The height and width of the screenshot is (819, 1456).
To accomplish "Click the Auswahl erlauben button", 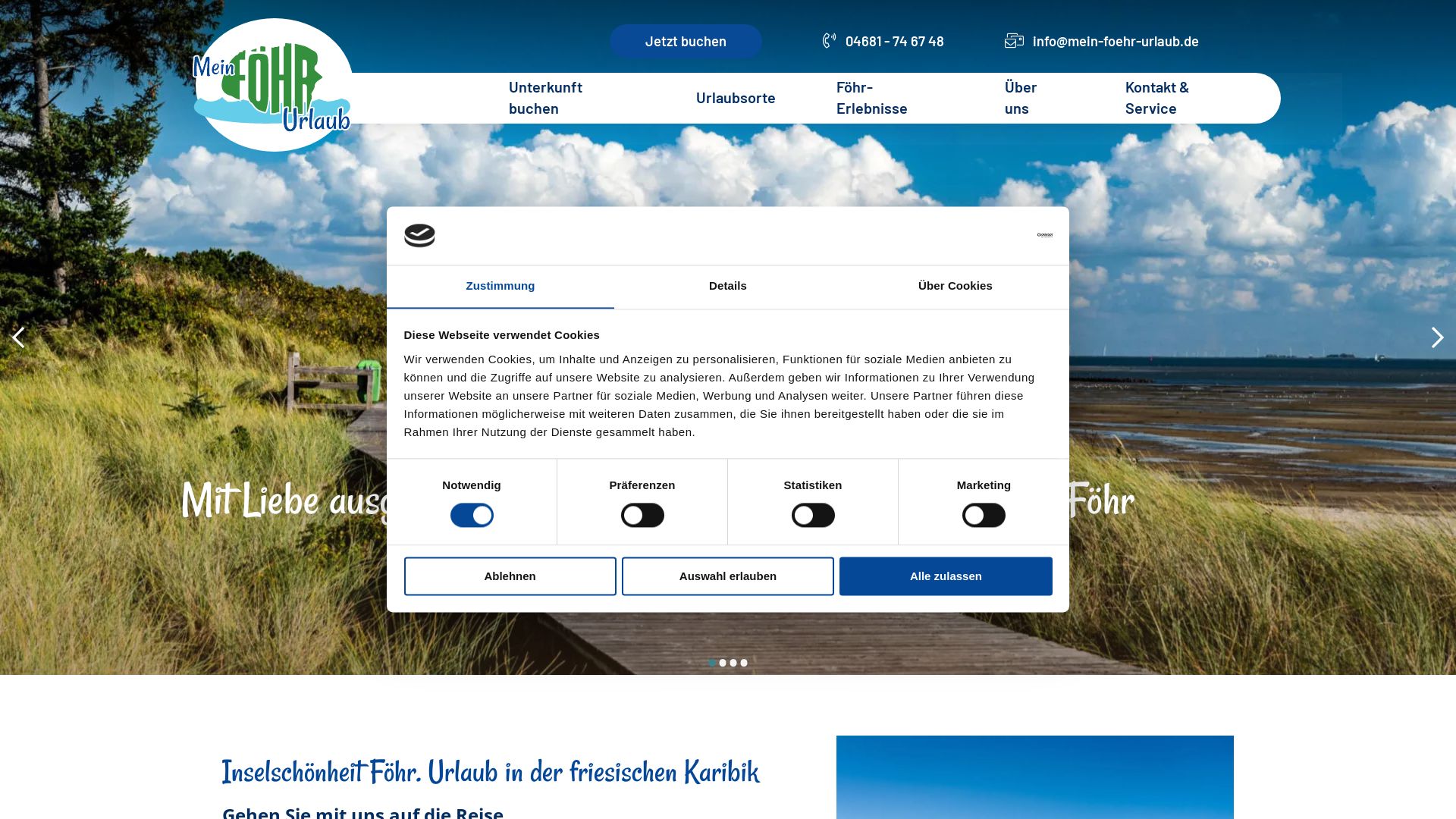I will click(728, 576).
